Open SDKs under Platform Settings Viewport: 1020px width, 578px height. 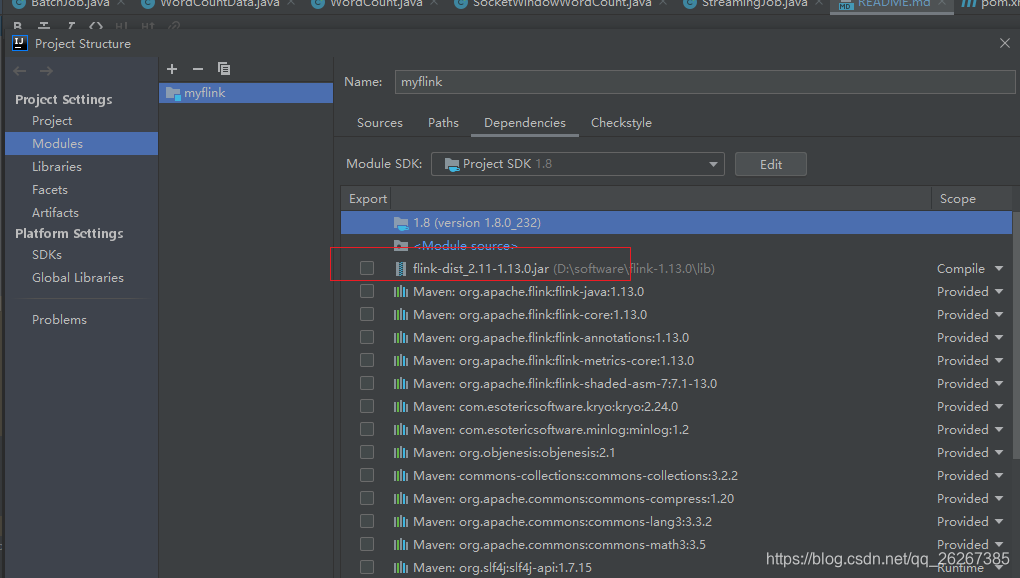47,255
